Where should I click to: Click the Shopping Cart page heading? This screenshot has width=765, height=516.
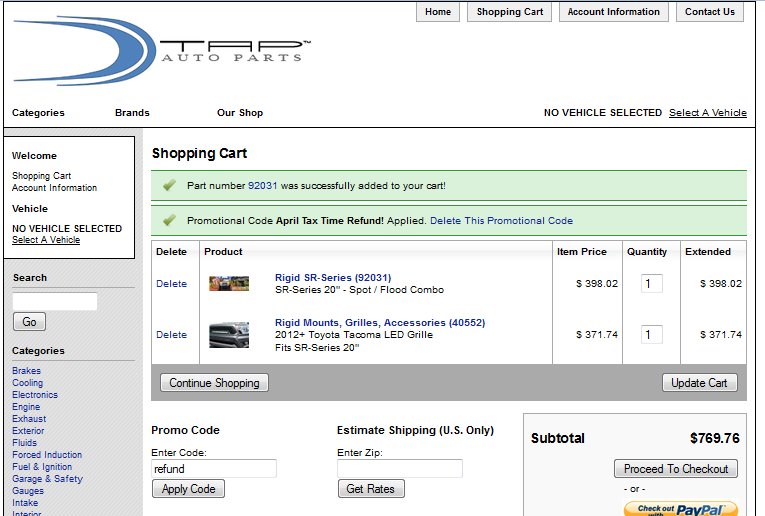coord(199,153)
